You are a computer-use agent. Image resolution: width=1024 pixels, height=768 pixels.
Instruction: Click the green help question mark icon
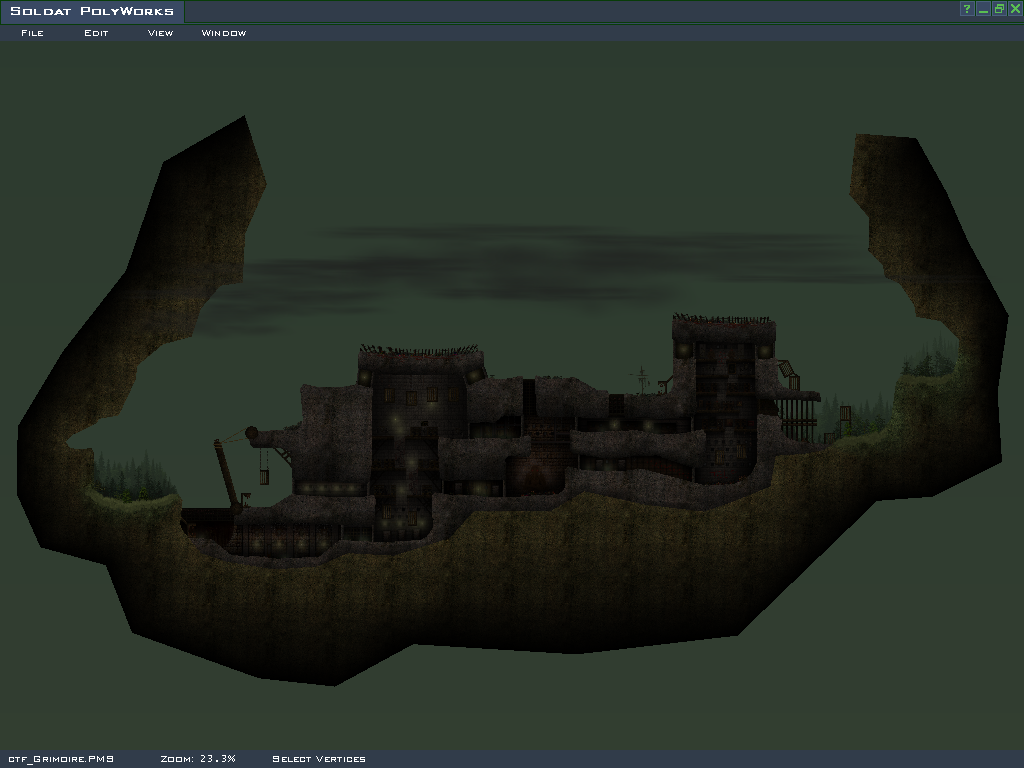(967, 9)
